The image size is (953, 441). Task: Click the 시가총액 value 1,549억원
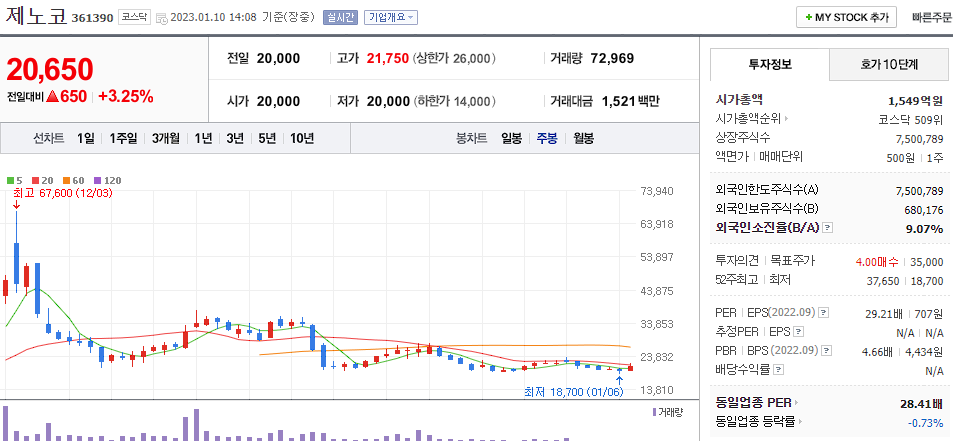(x=915, y=101)
